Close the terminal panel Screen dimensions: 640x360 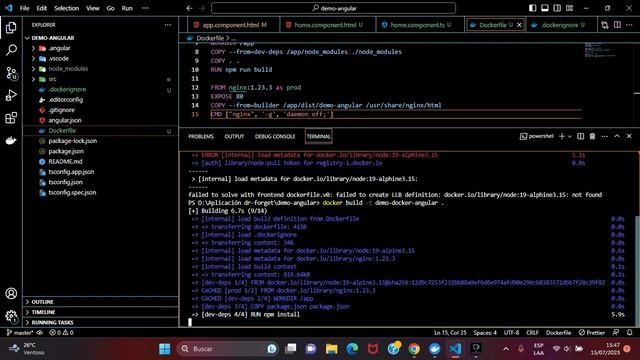tap(629, 136)
